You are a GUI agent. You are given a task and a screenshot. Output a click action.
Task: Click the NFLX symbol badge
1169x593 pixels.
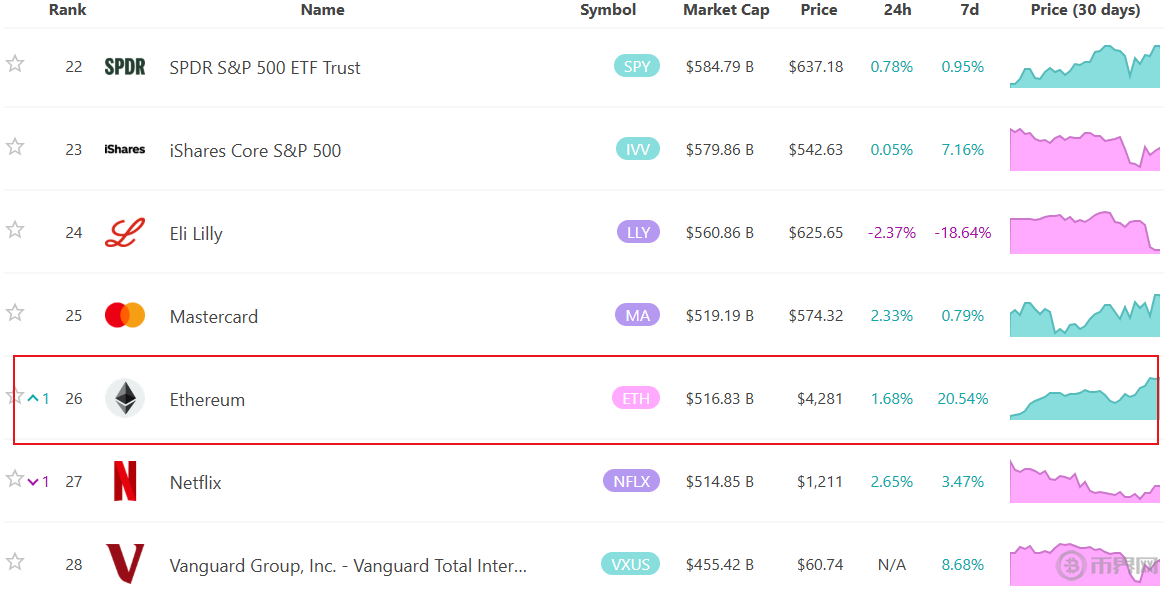pyautogui.click(x=632, y=481)
